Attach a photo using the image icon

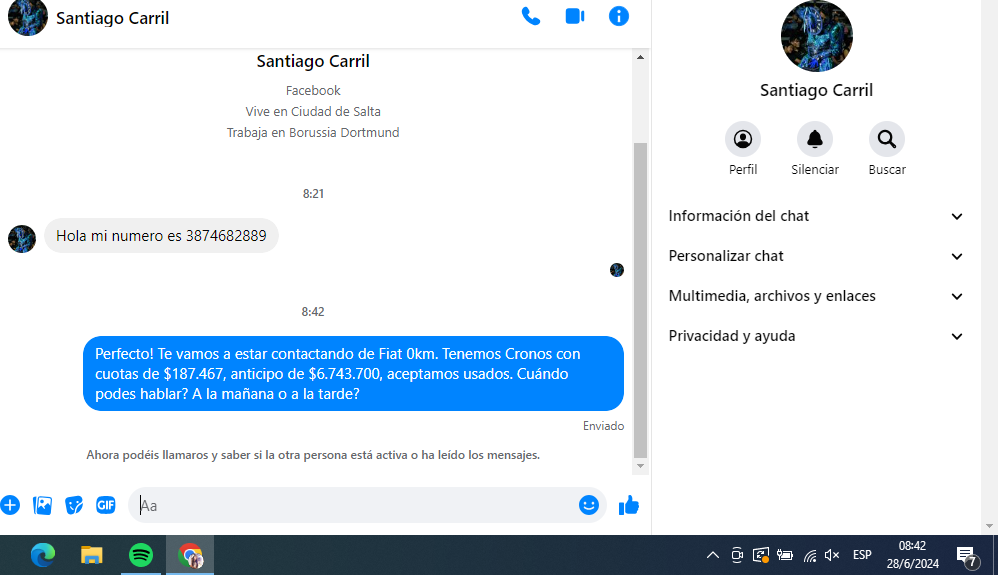[42, 505]
